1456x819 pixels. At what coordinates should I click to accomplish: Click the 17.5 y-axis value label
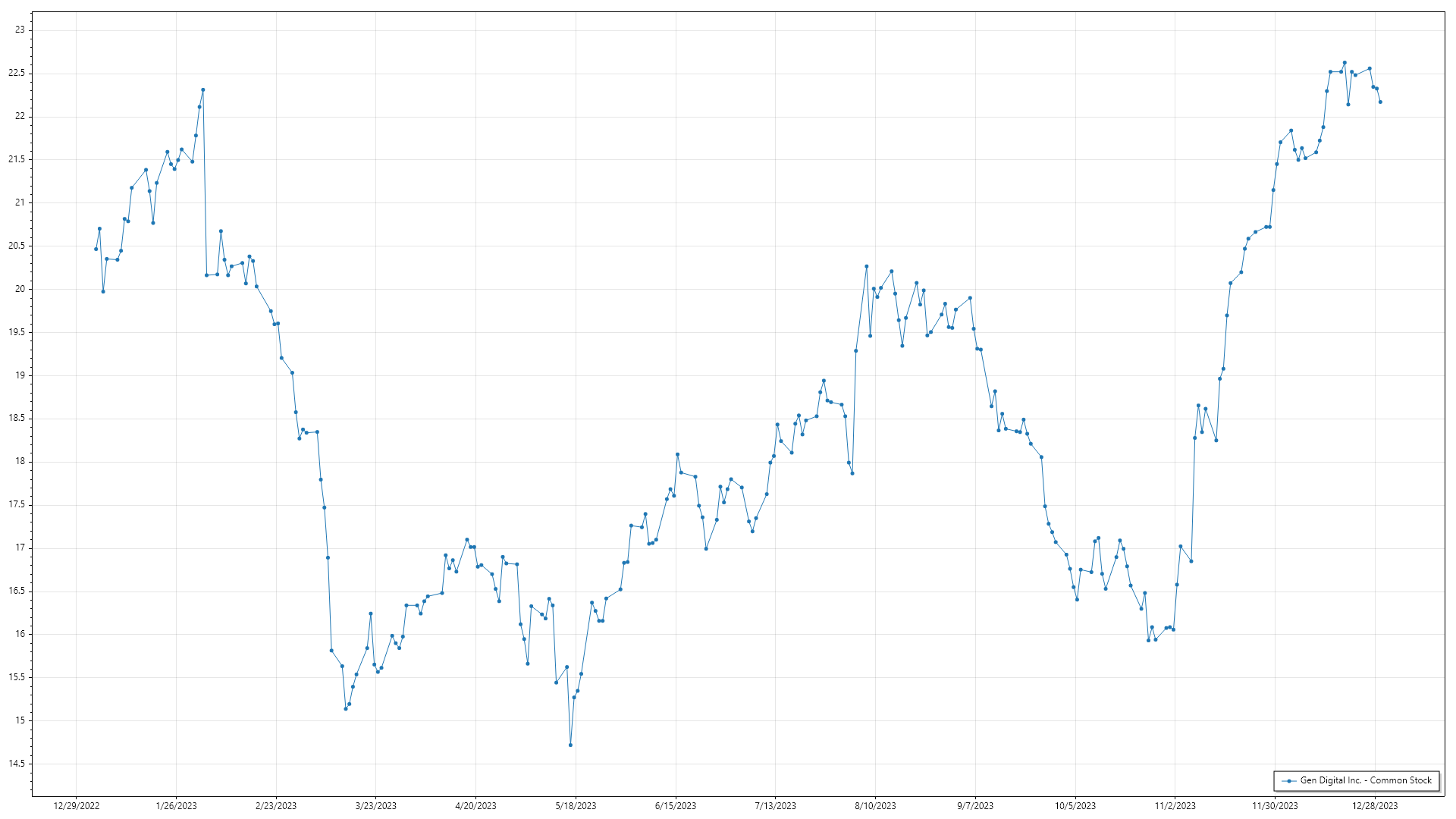[17, 505]
